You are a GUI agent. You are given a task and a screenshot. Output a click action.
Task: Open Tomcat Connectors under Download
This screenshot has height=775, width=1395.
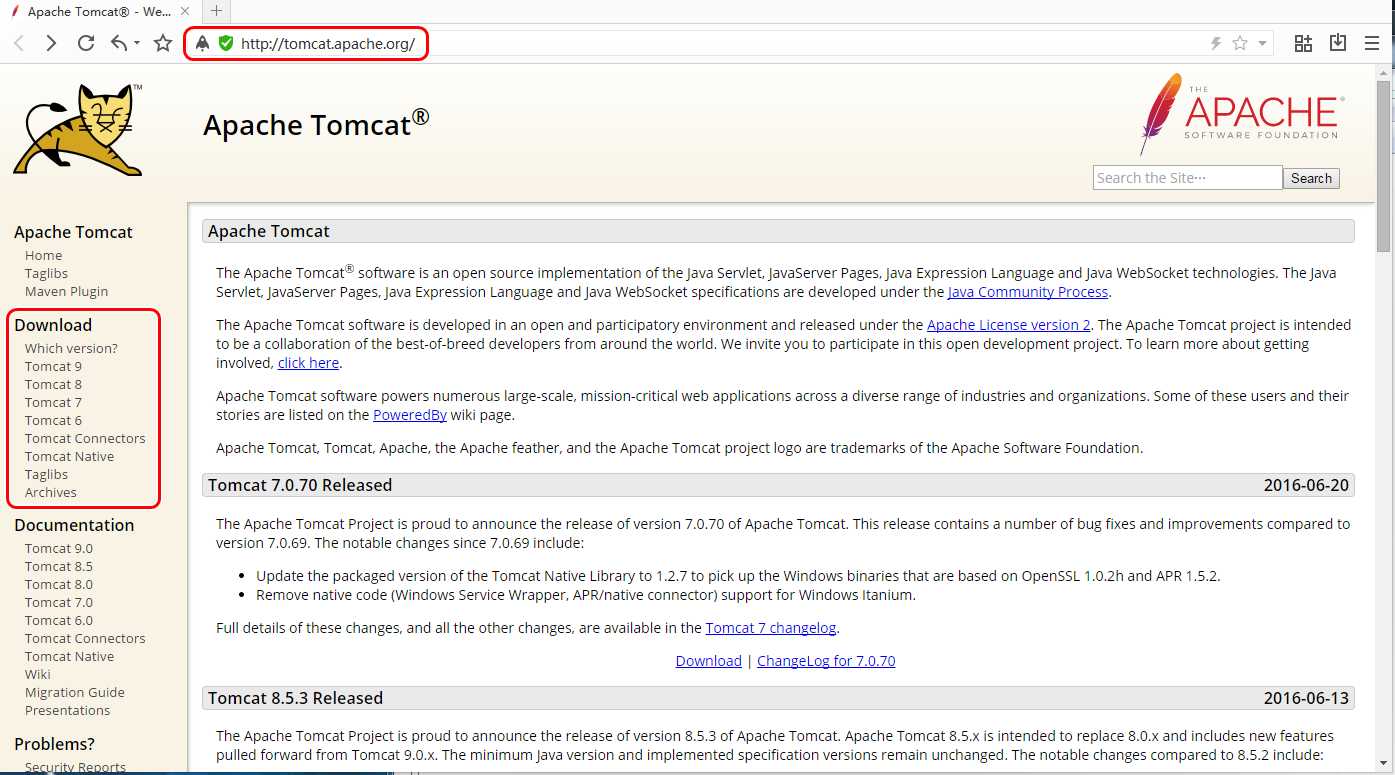pyautogui.click(x=85, y=438)
